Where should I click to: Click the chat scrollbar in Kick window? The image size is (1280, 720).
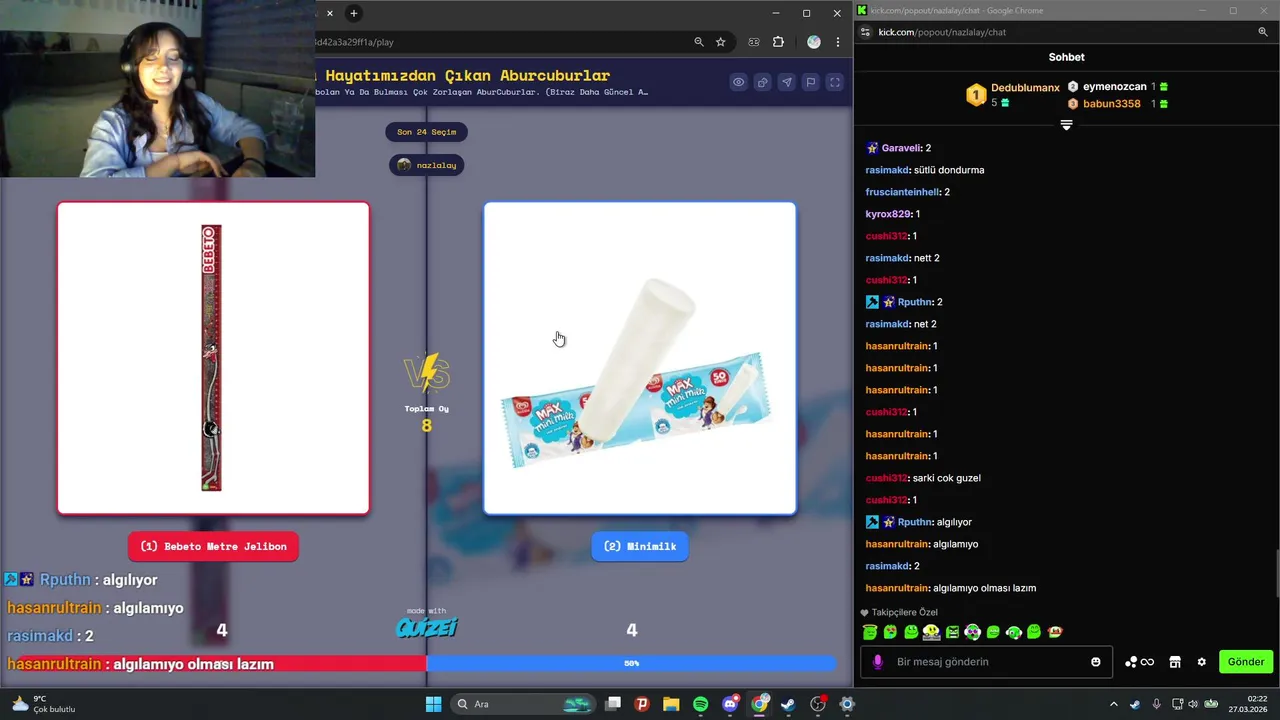pos(1276,573)
